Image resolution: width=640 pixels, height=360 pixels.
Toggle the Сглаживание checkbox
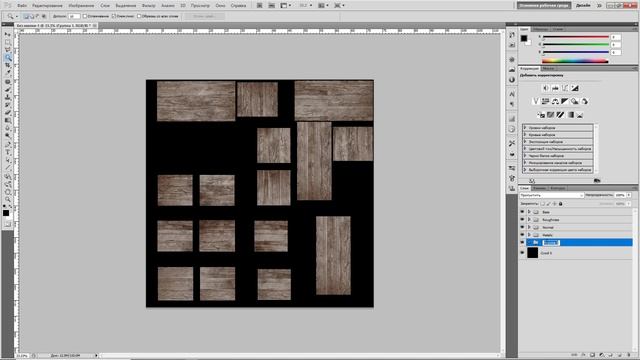coord(85,16)
